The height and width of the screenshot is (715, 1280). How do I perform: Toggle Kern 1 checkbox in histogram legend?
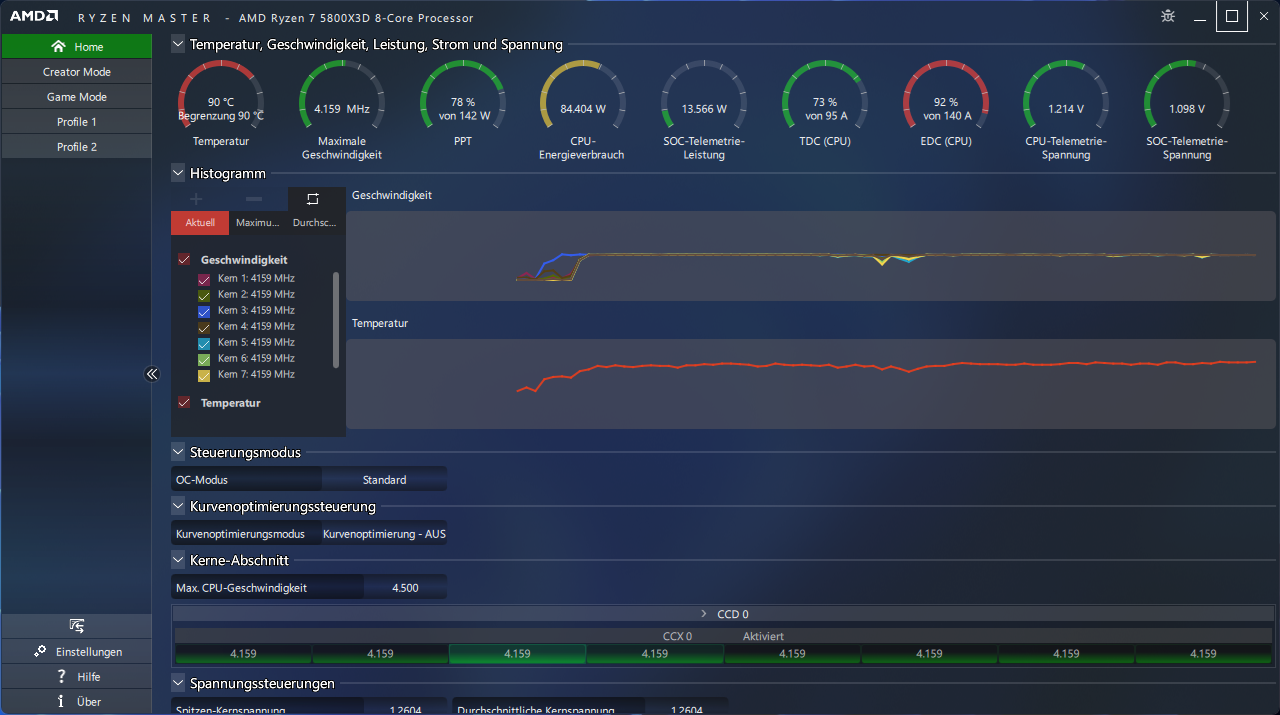click(x=204, y=279)
